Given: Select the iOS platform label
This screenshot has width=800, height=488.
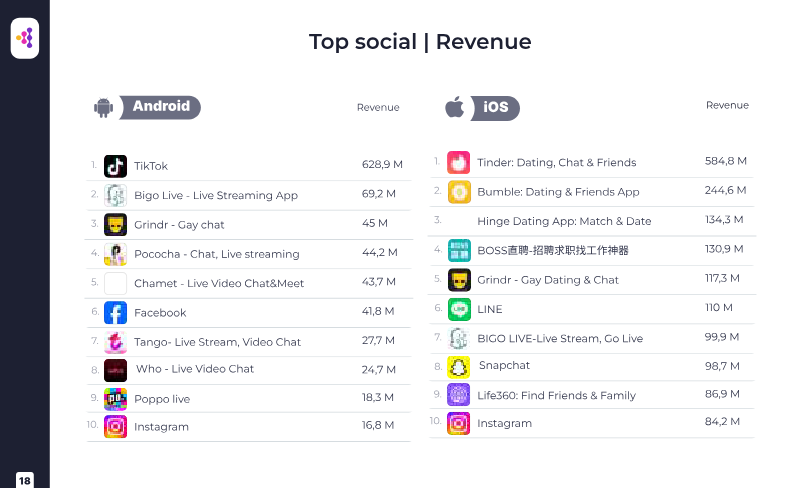Looking at the screenshot, I should click(497, 108).
